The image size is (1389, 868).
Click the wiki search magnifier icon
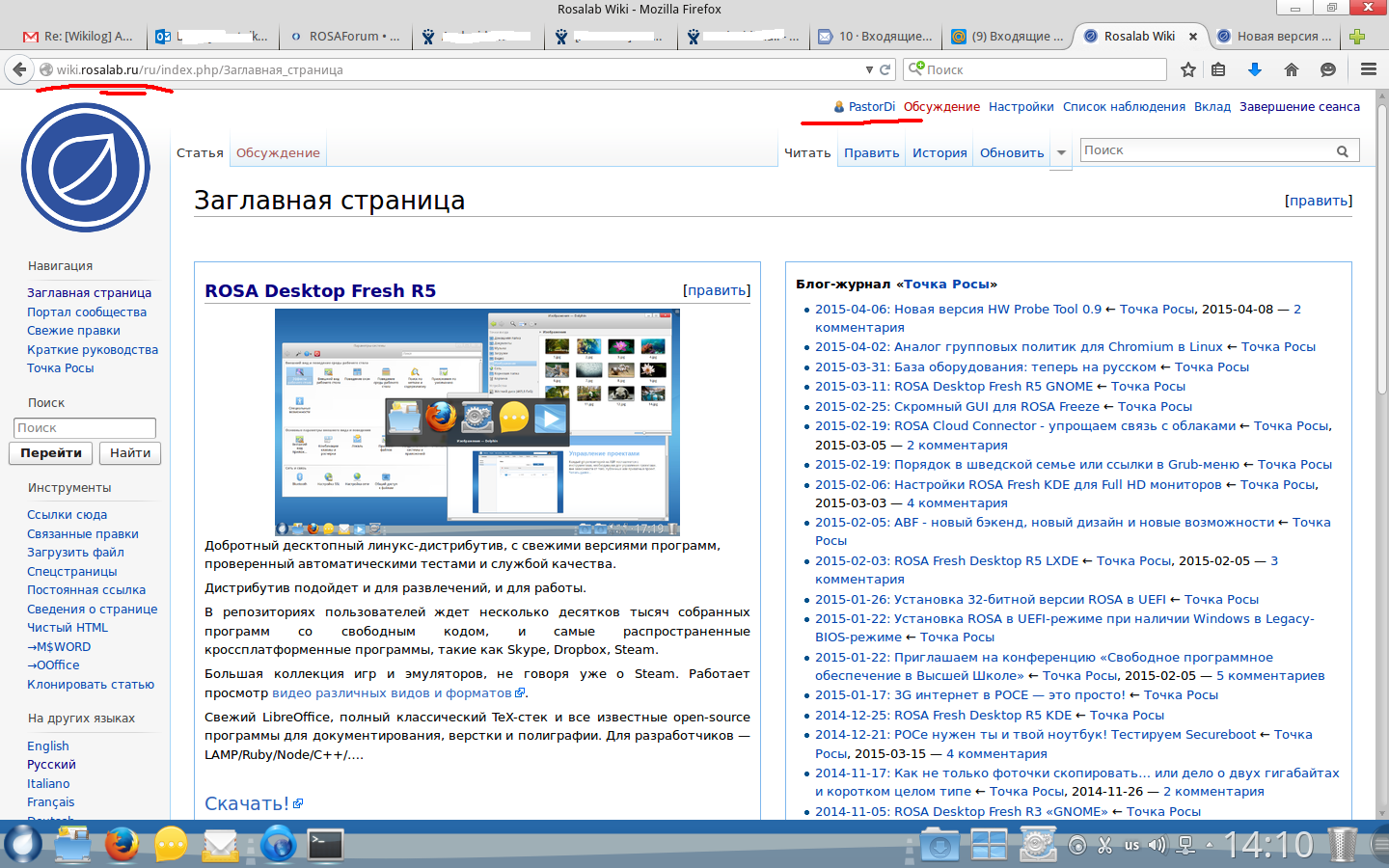click(1342, 151)
